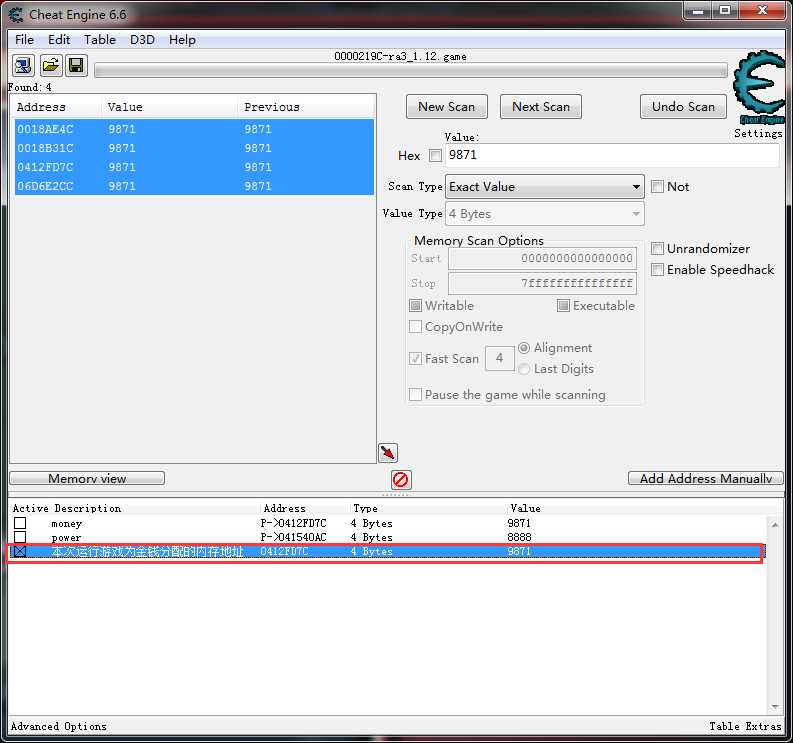
Task: Click the address list vertical scrollbar
Action: pyautogui.click(x=775, y=615)
